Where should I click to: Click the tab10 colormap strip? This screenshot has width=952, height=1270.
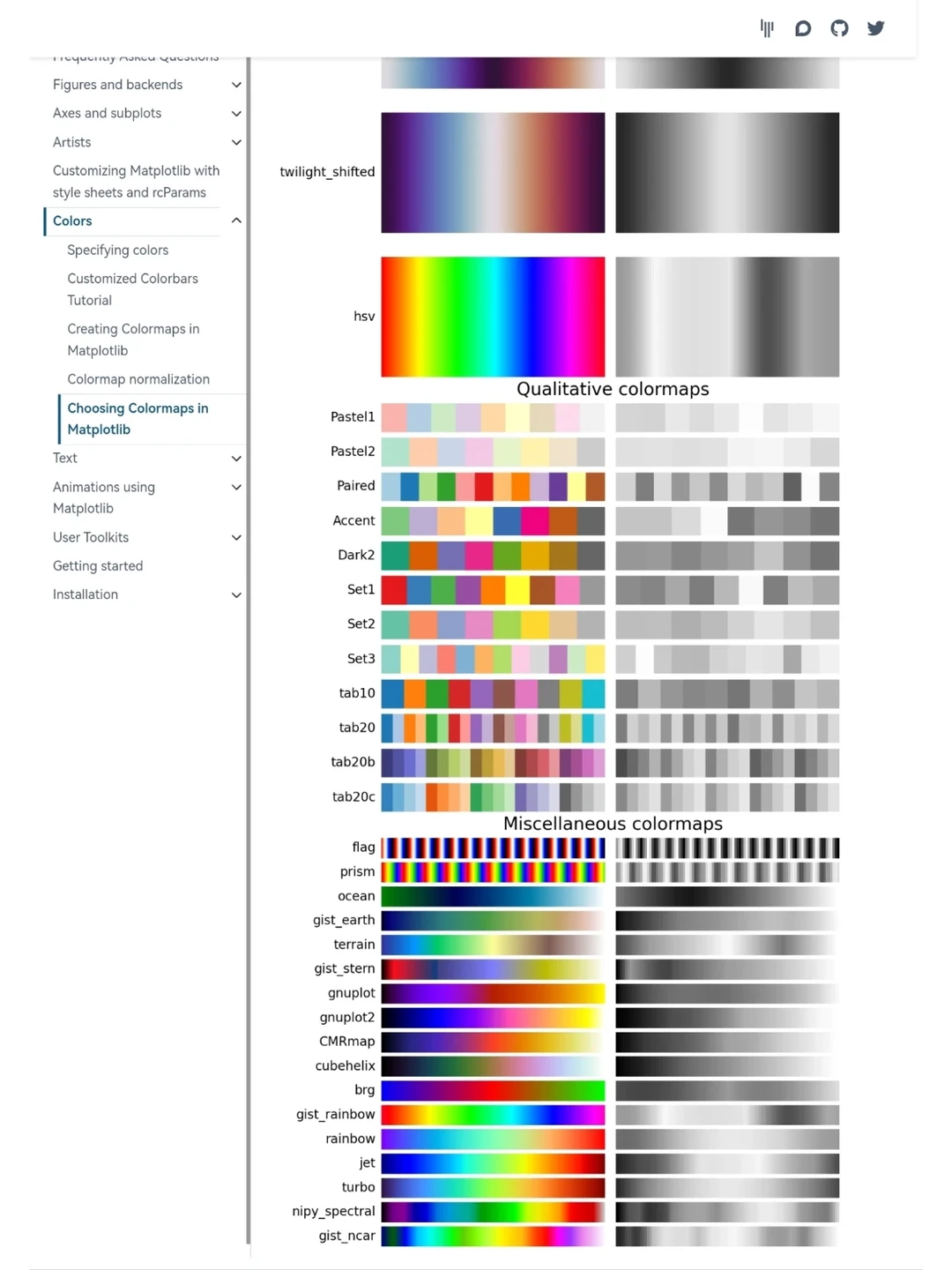tap(493, 693)
